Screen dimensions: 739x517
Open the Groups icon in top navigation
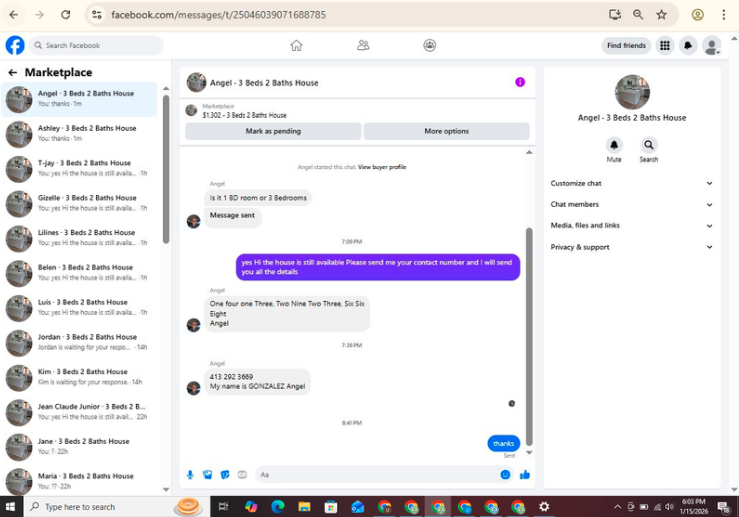[x=429, y=45]
